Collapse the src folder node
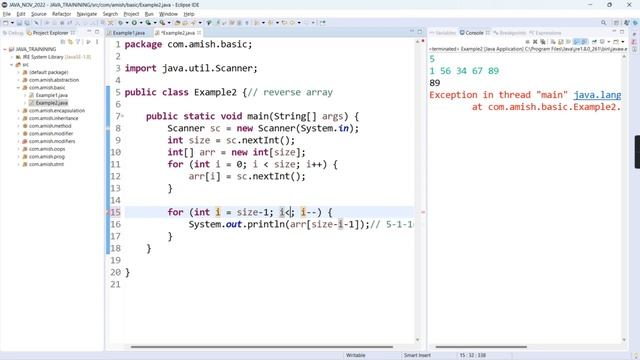Image resolution: width=640 pixels, height=360 pixels. (x=12, y=64)
